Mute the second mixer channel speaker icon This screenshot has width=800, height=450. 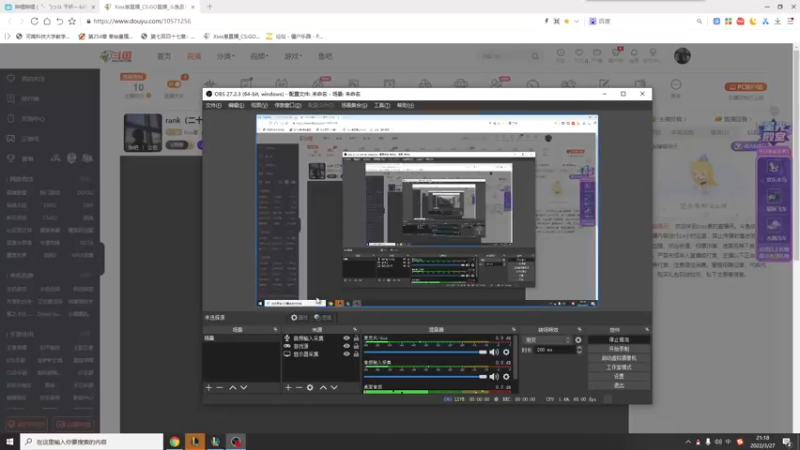click(x=494, y=377)
